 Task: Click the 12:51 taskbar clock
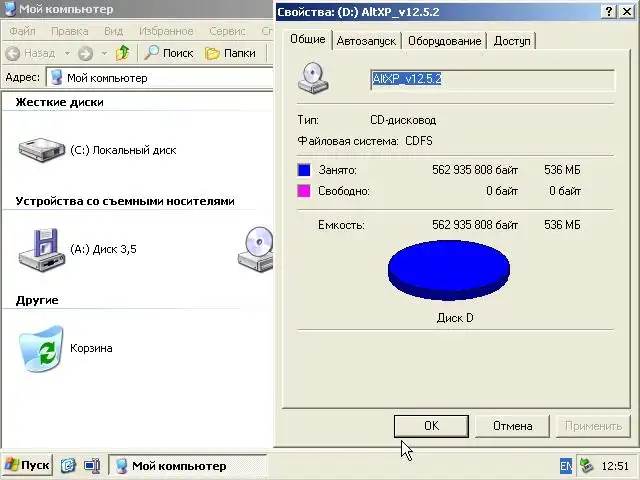[615, 466]
